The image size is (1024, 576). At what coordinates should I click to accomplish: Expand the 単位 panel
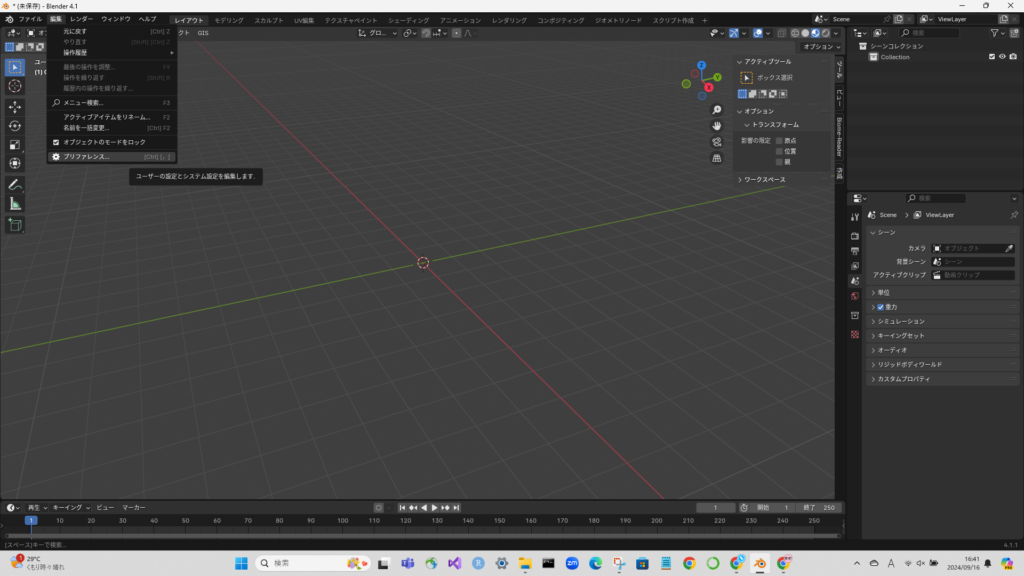pyautogui.click(x=884, y=293)
